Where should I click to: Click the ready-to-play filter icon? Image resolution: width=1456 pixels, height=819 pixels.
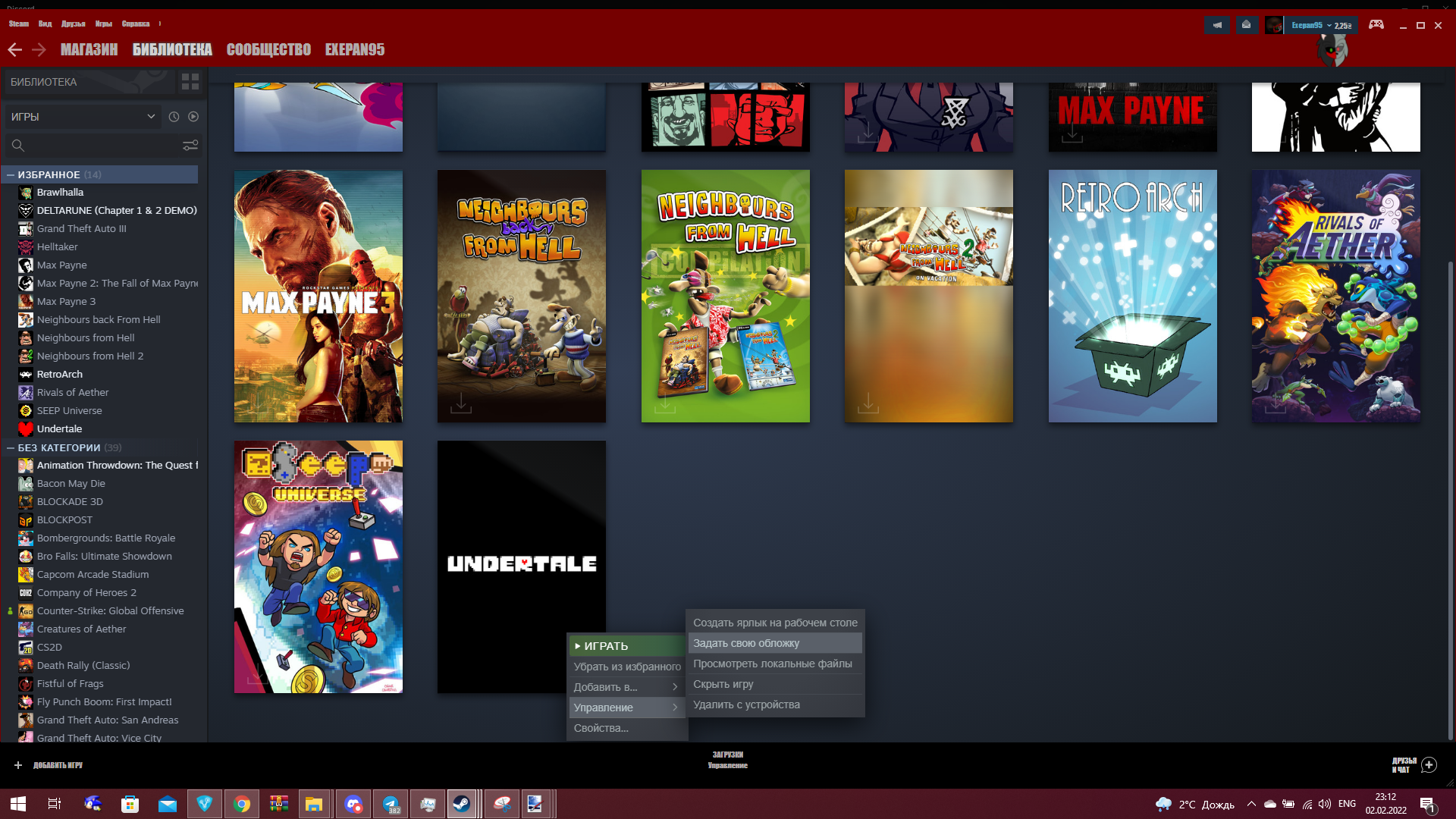[x=193, y=117]
